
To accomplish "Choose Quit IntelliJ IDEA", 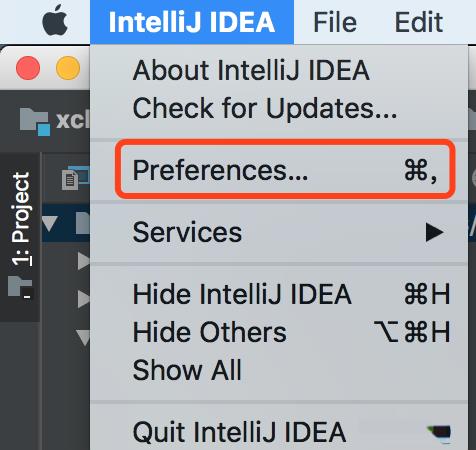I will [279, 432].
